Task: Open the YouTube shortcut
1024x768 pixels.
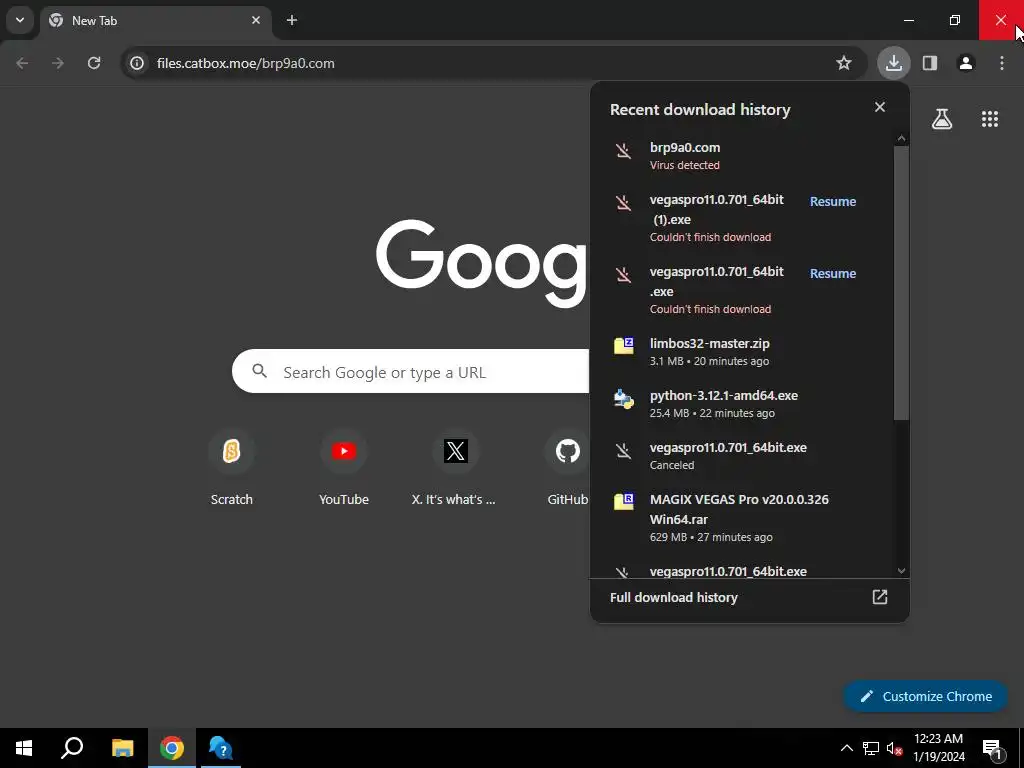Action: pos(344,468)
